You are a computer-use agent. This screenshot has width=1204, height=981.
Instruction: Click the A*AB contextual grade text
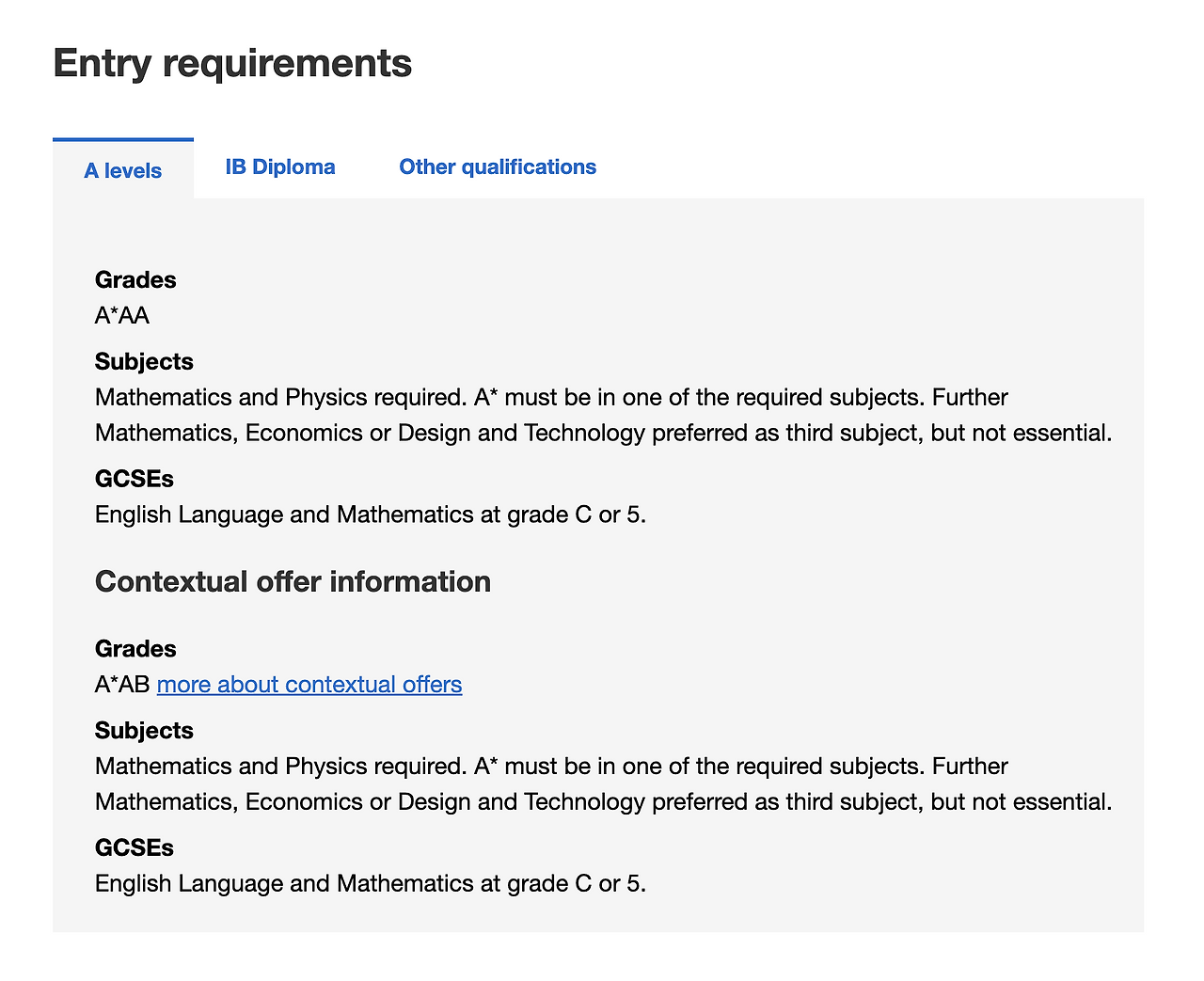(122, 684)
